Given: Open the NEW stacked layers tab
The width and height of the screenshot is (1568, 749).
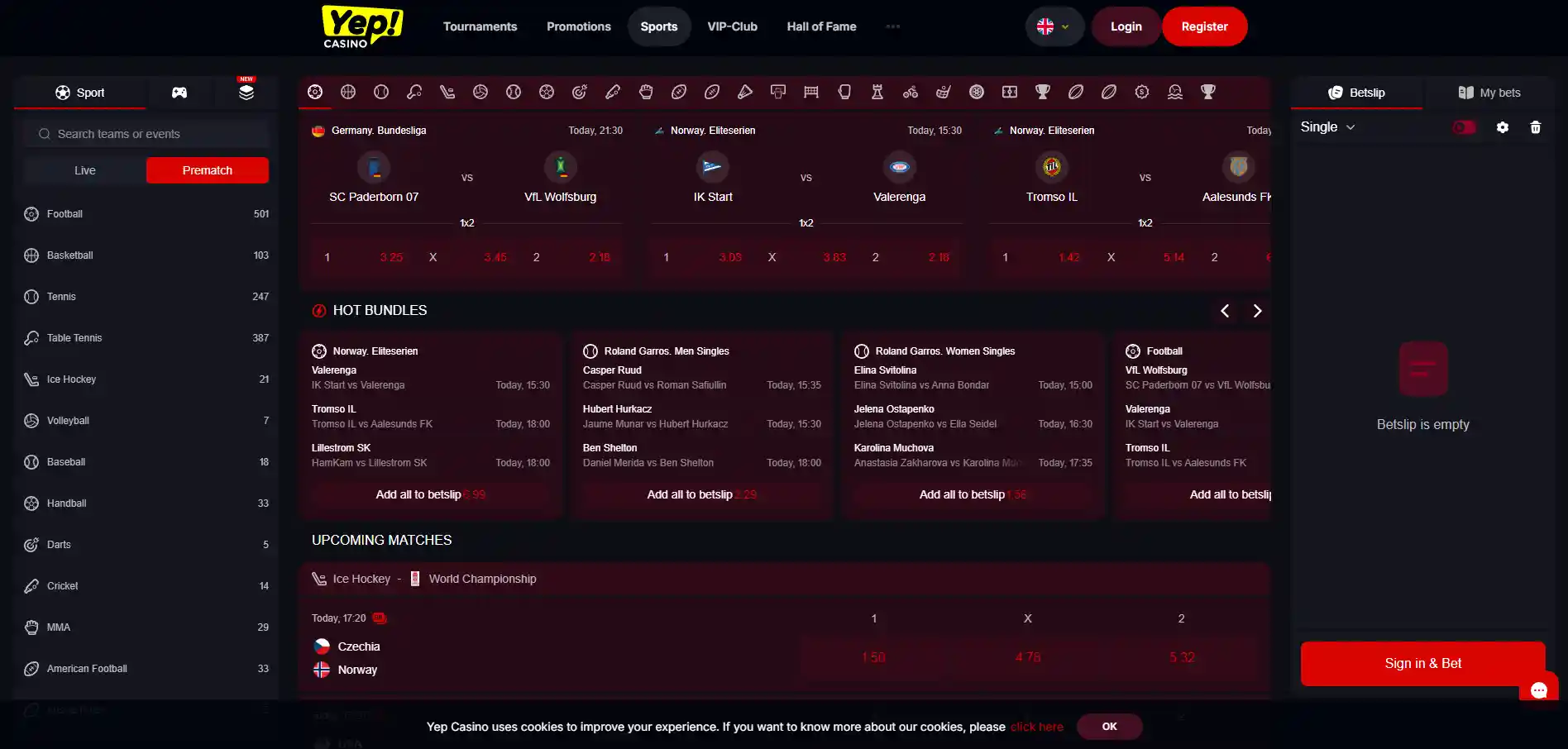Looking at the screenshot, I should (246, 91).
